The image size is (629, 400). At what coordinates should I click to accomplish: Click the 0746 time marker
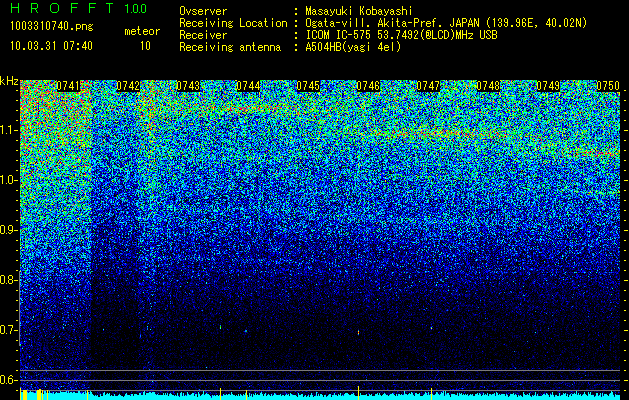(x=368, y=86)
